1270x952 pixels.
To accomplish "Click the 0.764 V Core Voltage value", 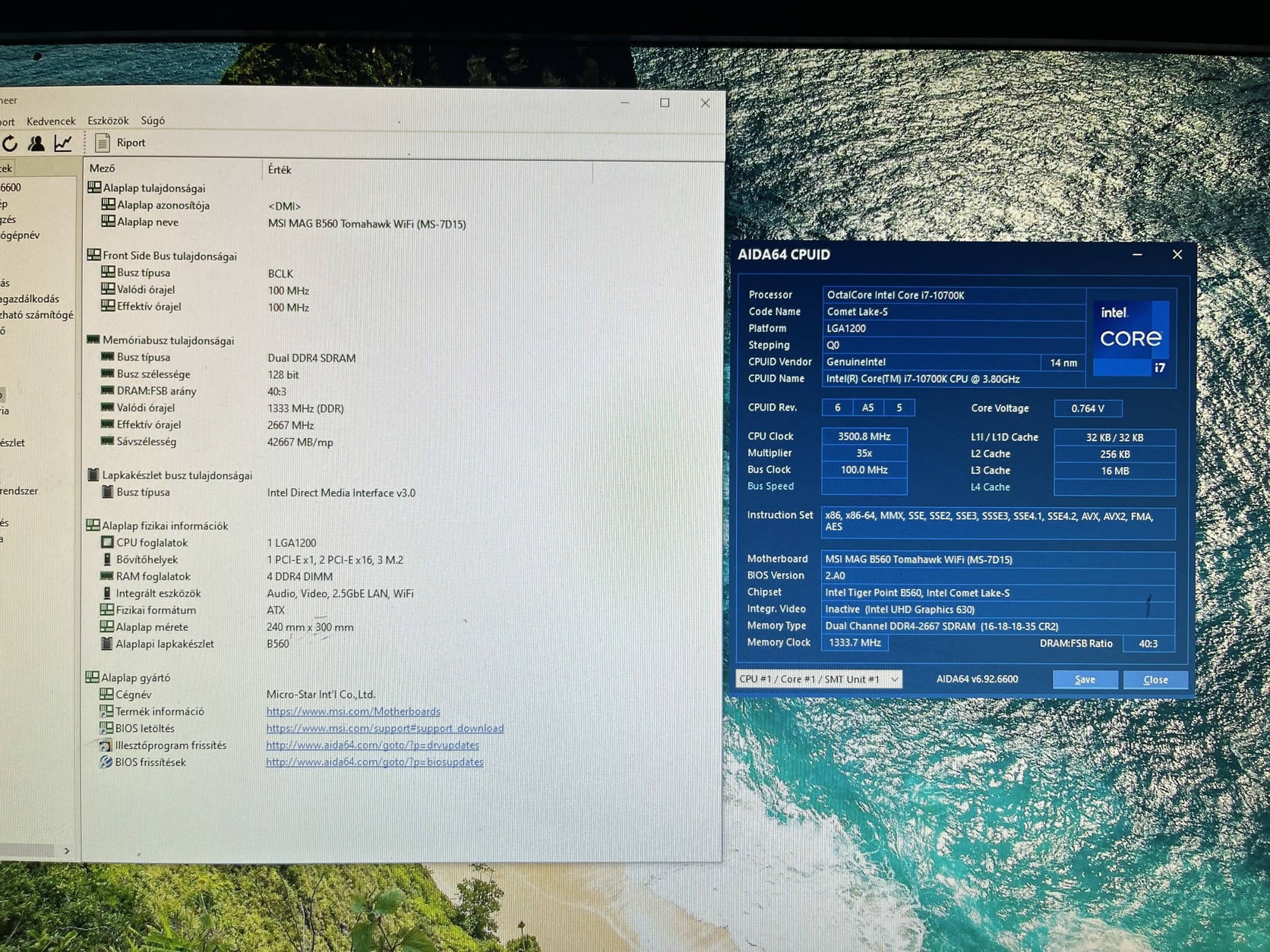I will click(x=1088, y=408).
